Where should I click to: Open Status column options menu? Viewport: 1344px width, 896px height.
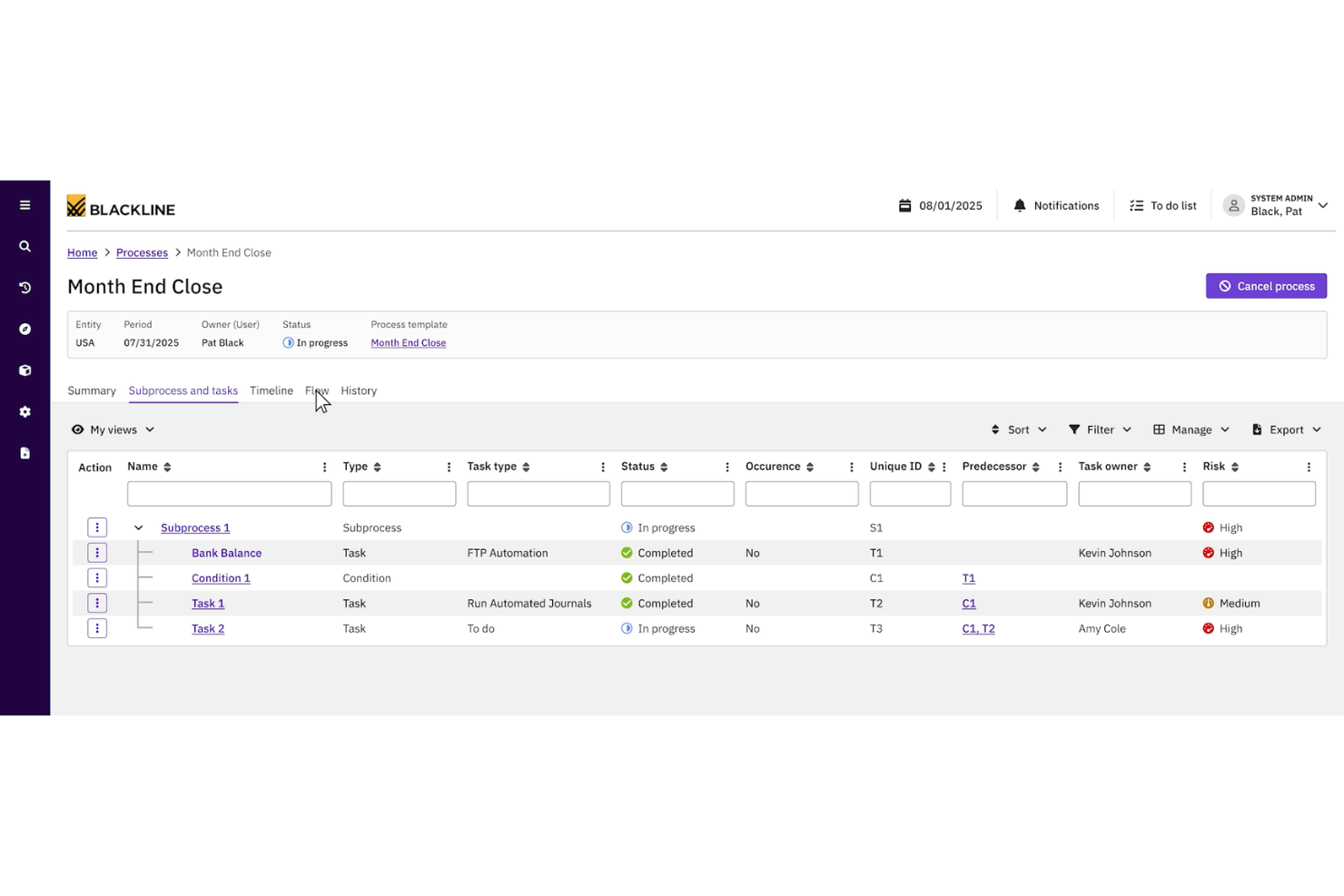click(x=727, y=468)
